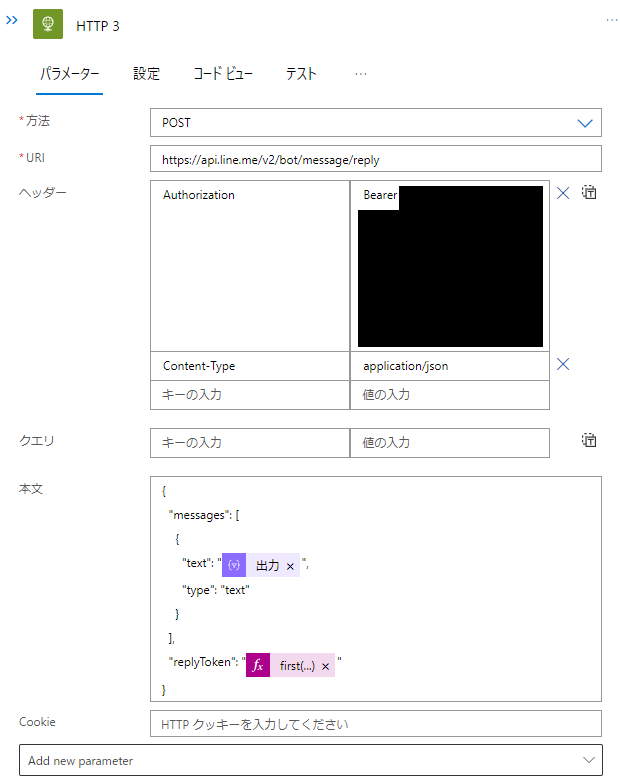The width and height of the screenshot is (620, 784).
Task: Click the クエリ キーの入力 field
Action: pos(250,443)
